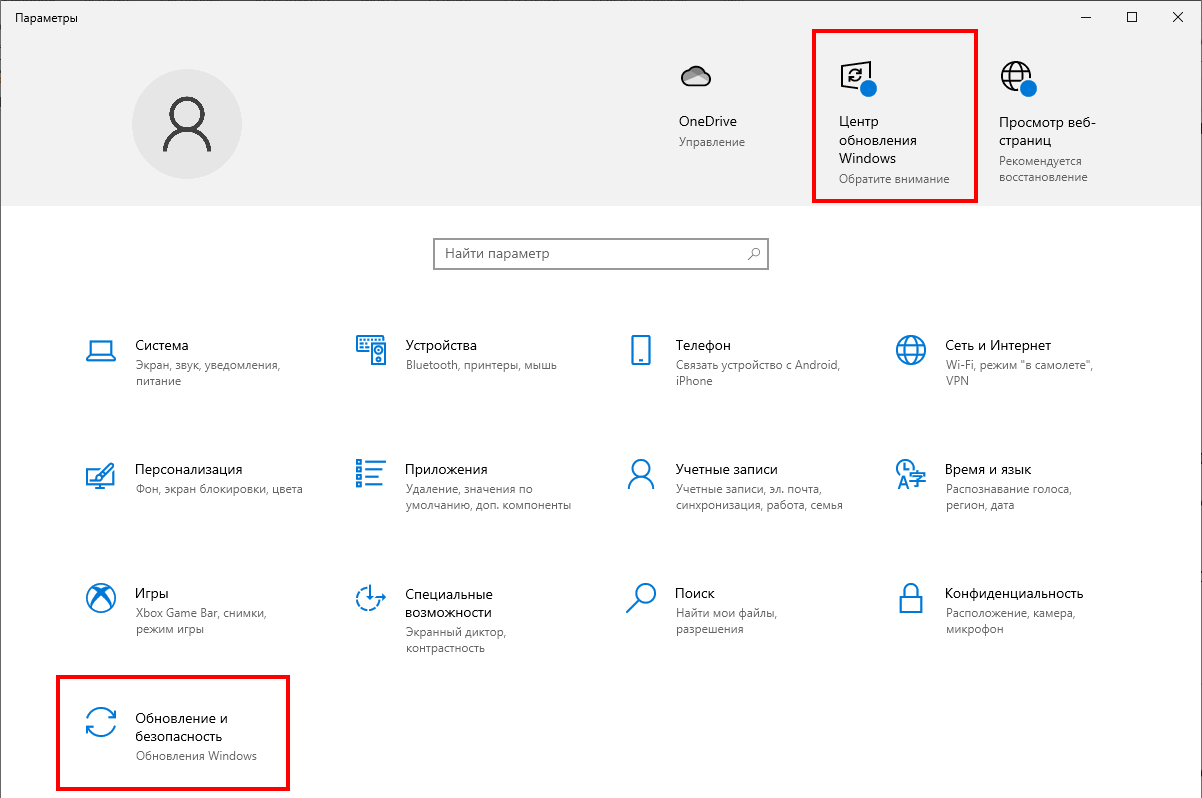Screen dimensions: 1202x798
Task: Open the Поиск magnifier category icon
Action: (641, 598)
